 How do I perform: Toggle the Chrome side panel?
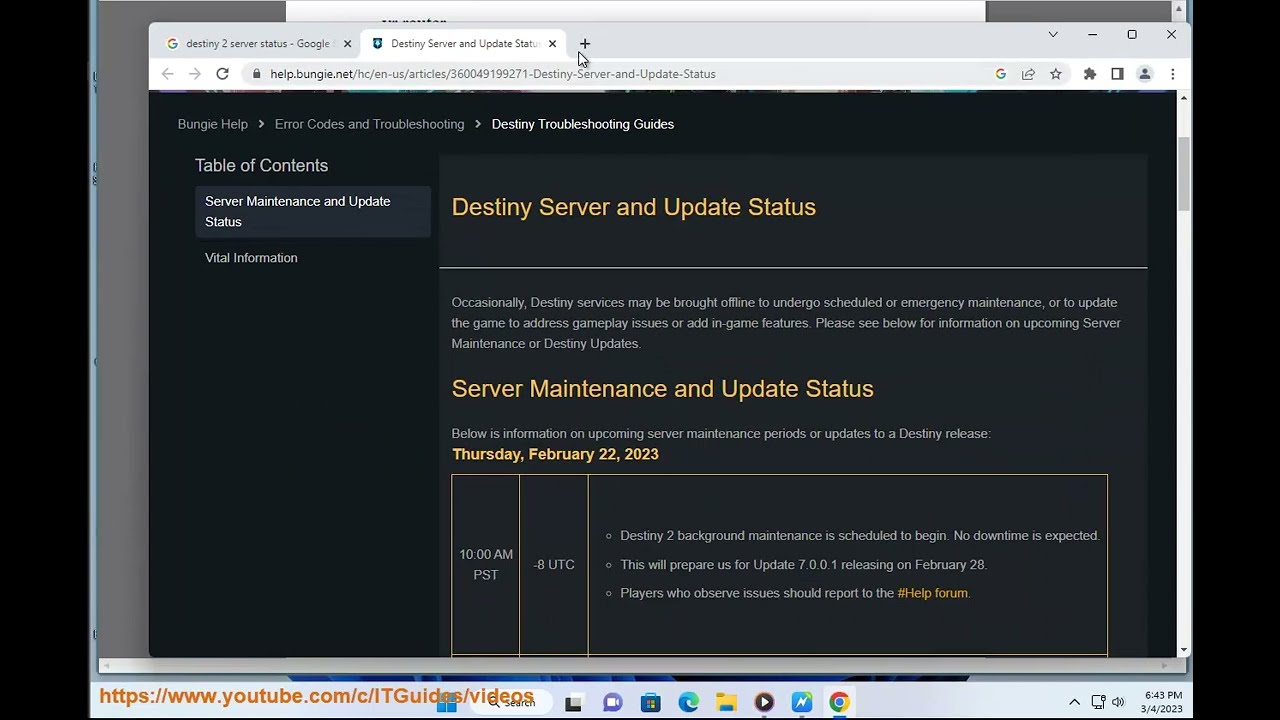(x=1117, y=74)
